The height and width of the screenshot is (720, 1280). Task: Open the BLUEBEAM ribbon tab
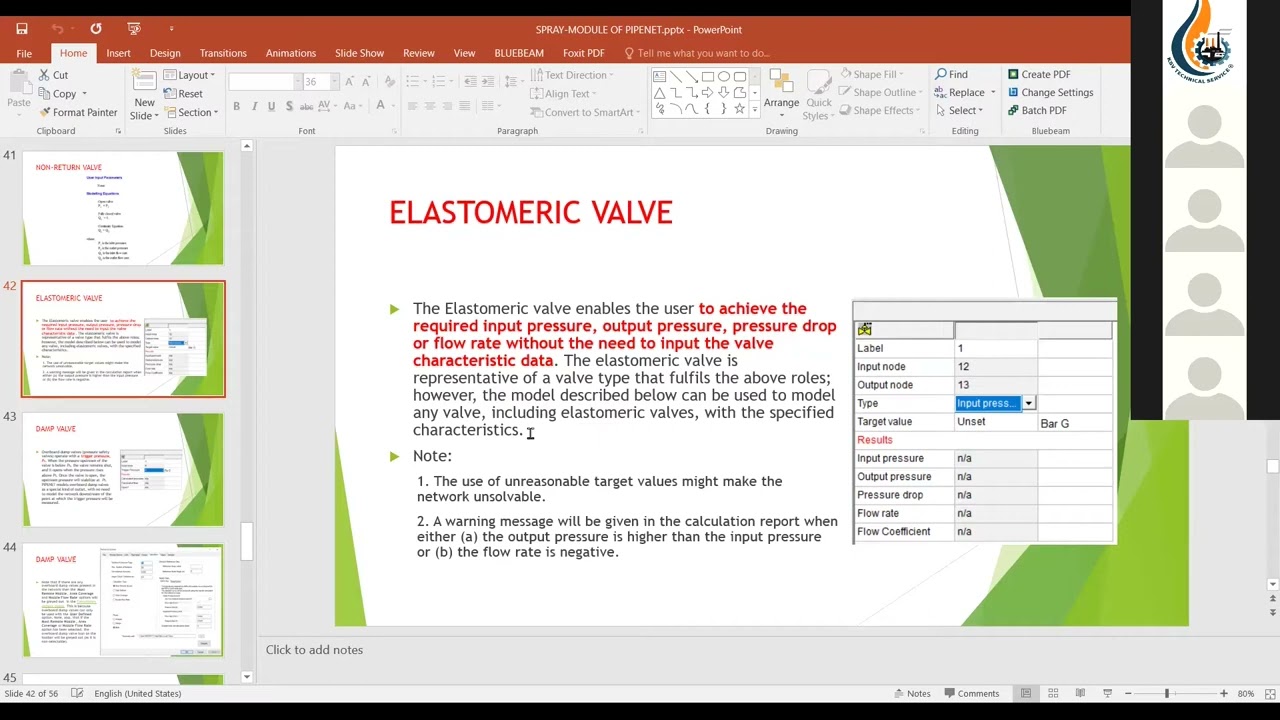pos(519,53)
